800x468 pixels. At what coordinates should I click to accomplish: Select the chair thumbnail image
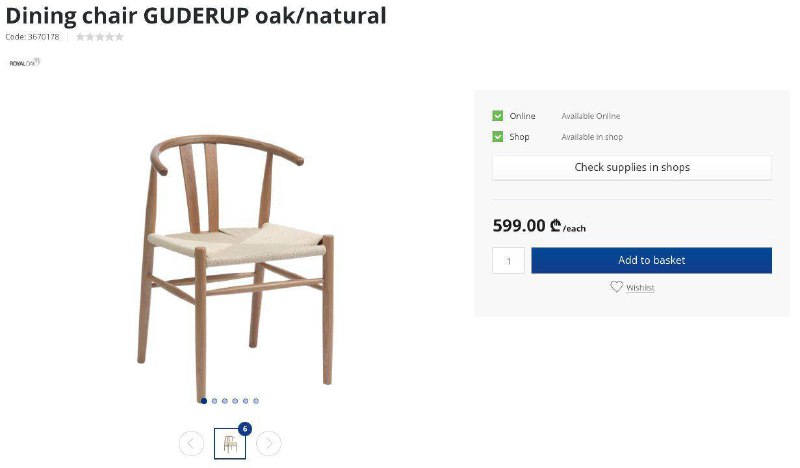(230, 443)
